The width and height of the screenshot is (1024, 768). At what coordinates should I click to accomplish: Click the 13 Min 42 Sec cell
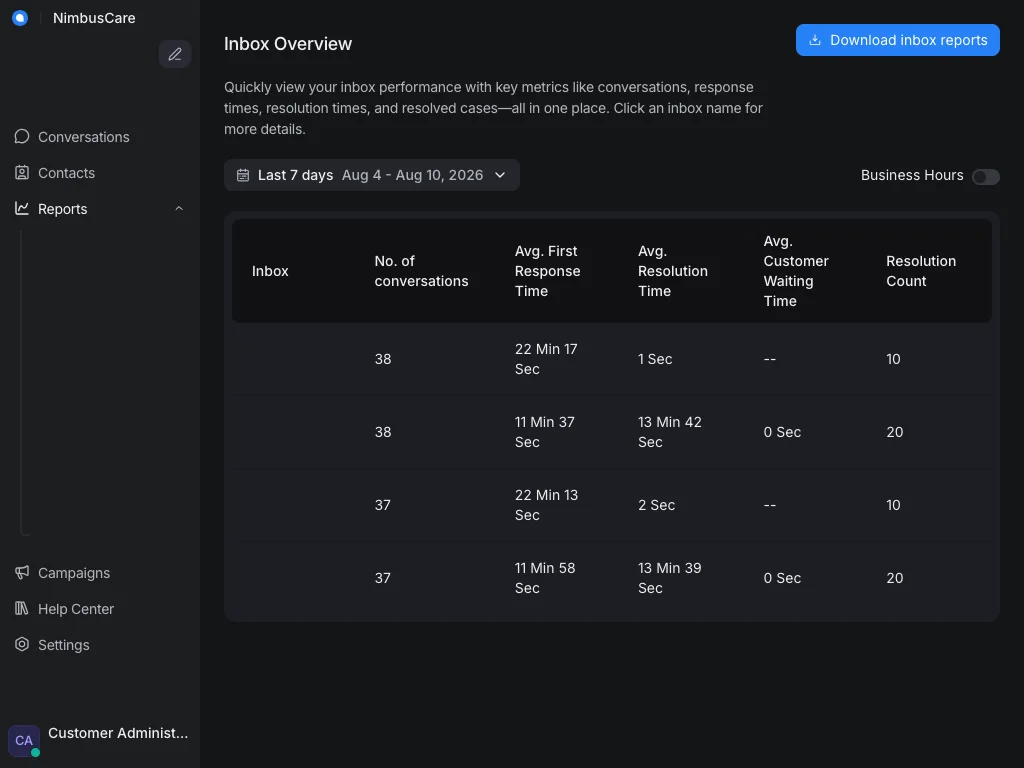coord(669,432)
